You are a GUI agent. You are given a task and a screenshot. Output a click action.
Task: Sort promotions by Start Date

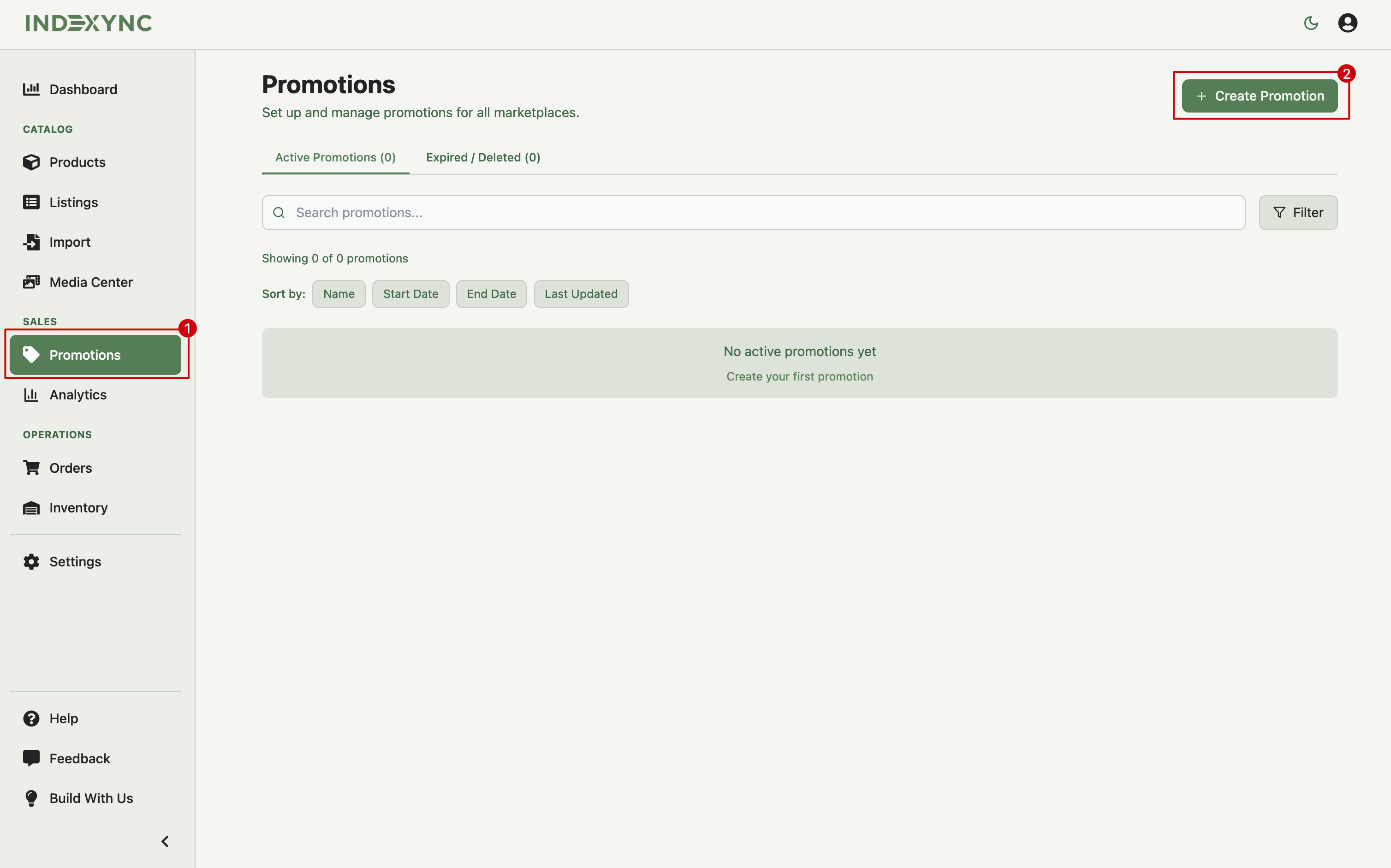[410, 294]
